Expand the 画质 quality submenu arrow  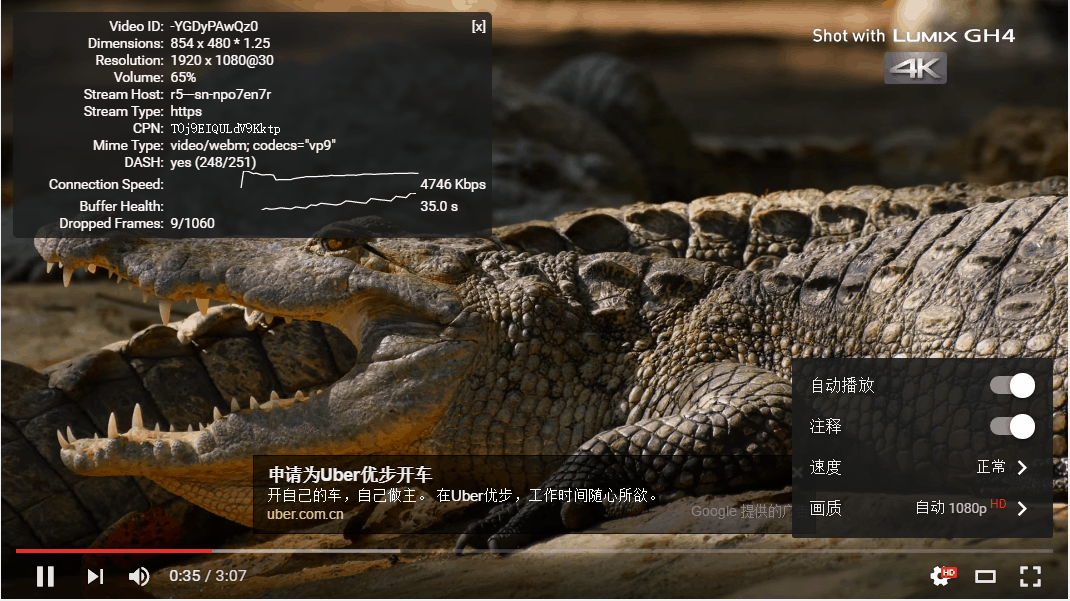pyautogui.click(x=1022, y=508)
